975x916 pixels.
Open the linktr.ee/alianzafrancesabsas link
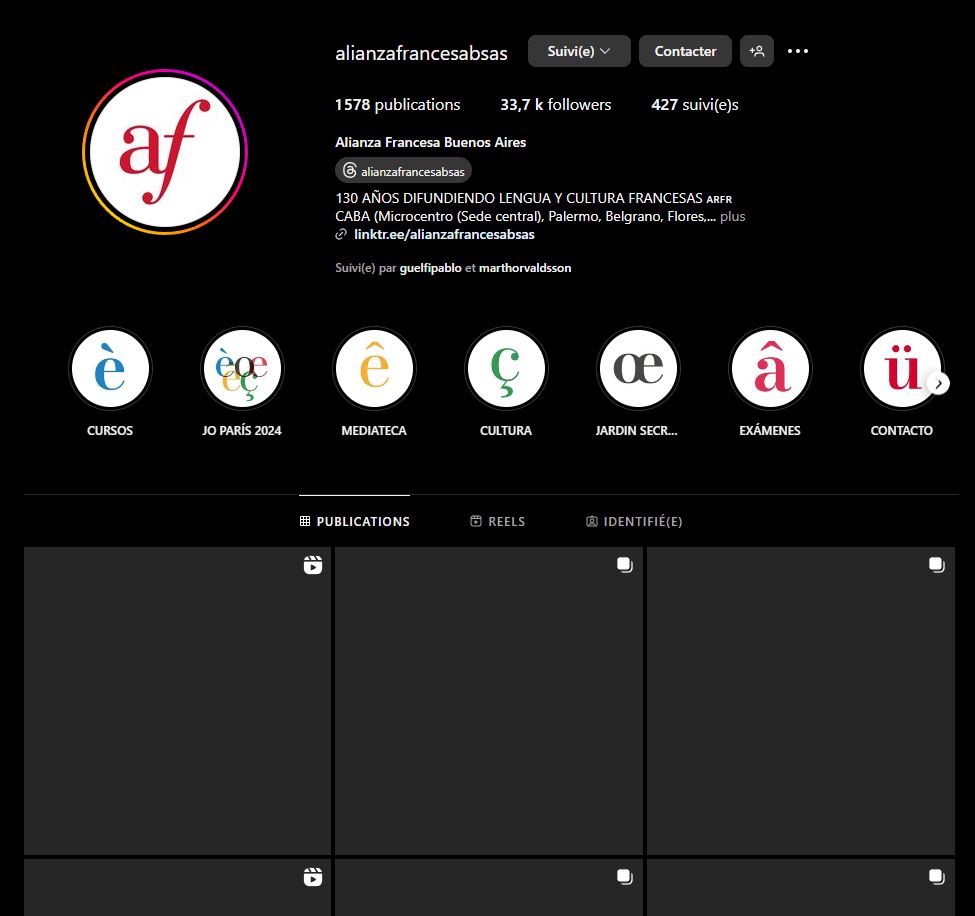point(444,234)
